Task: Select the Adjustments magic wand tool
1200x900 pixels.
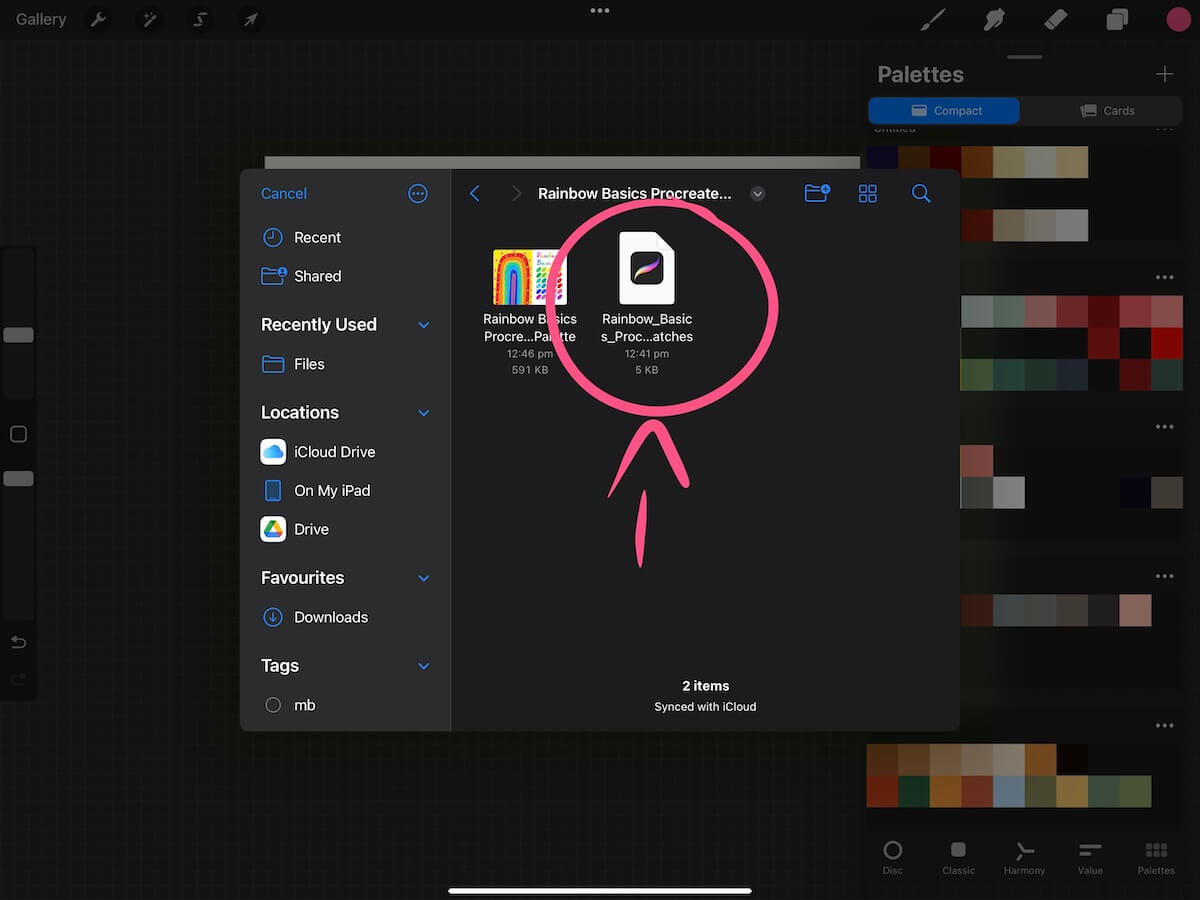Action: coord(149,18)
